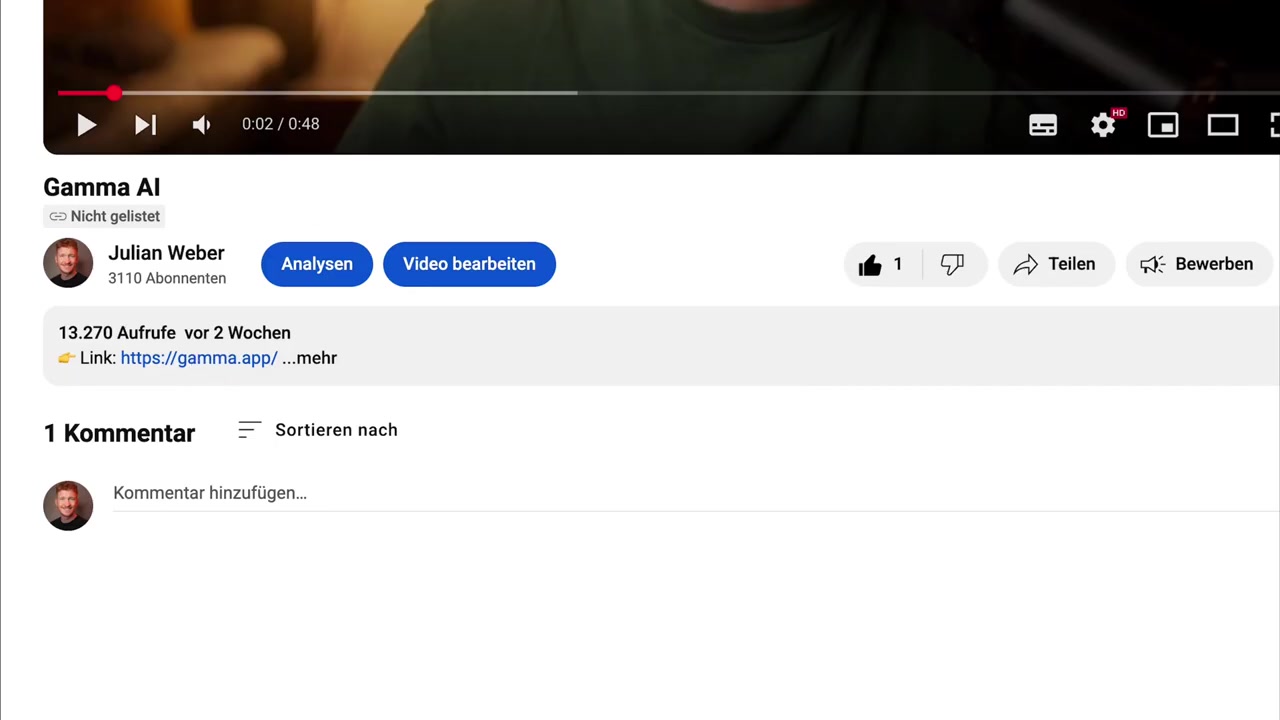This screenshot has width=1280, height=720.
Task: Open the Julian Weber channel name link
Action: 166,253
